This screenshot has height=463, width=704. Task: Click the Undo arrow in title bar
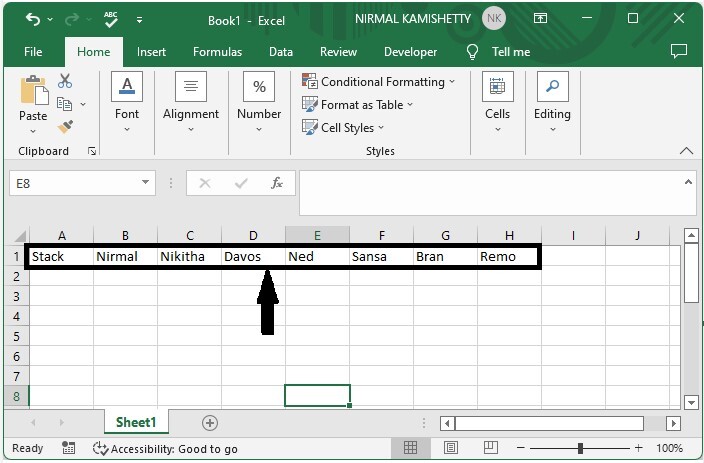point(33,19)
